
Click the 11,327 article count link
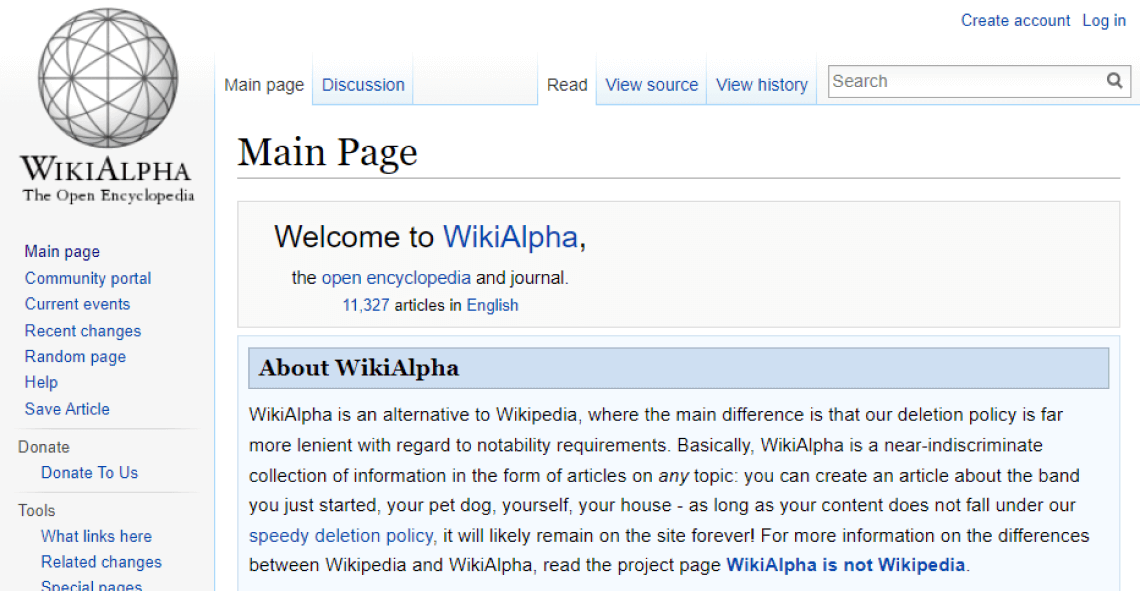pos(366,305)
